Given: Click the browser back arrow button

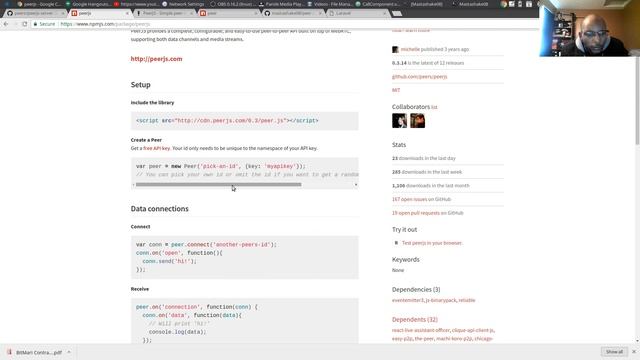Looking at the screenshot, I should [x=6, y=24].
